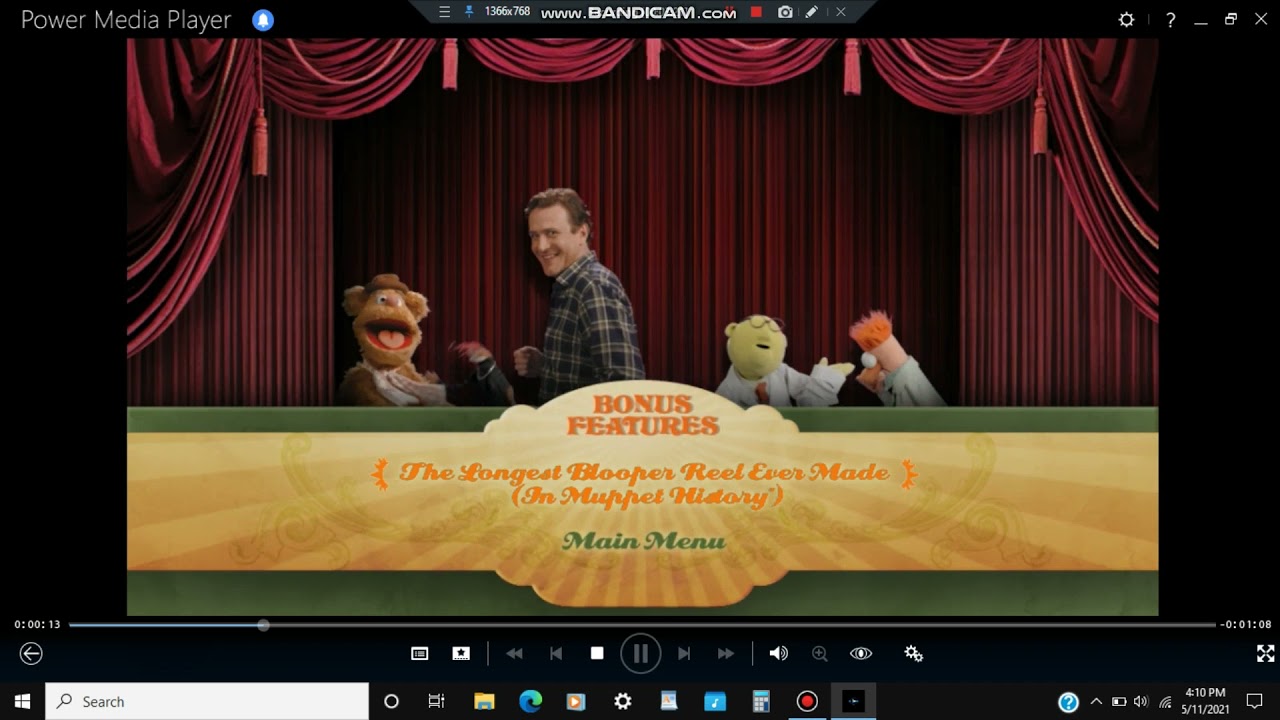
Task: Open Cortana circle on the taskbar
Action: pos(391,701)
